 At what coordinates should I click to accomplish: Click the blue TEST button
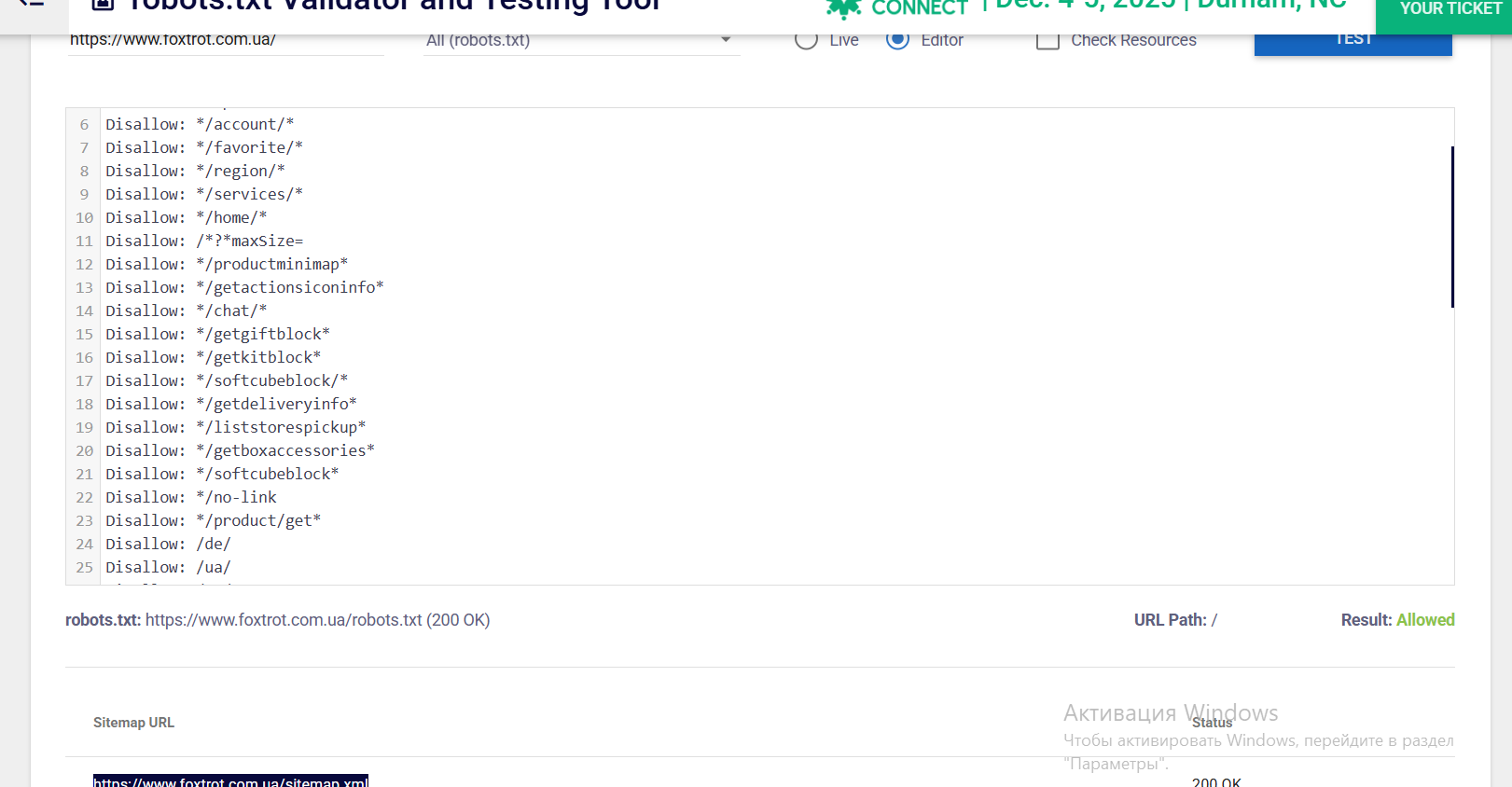pos(1352,44)
